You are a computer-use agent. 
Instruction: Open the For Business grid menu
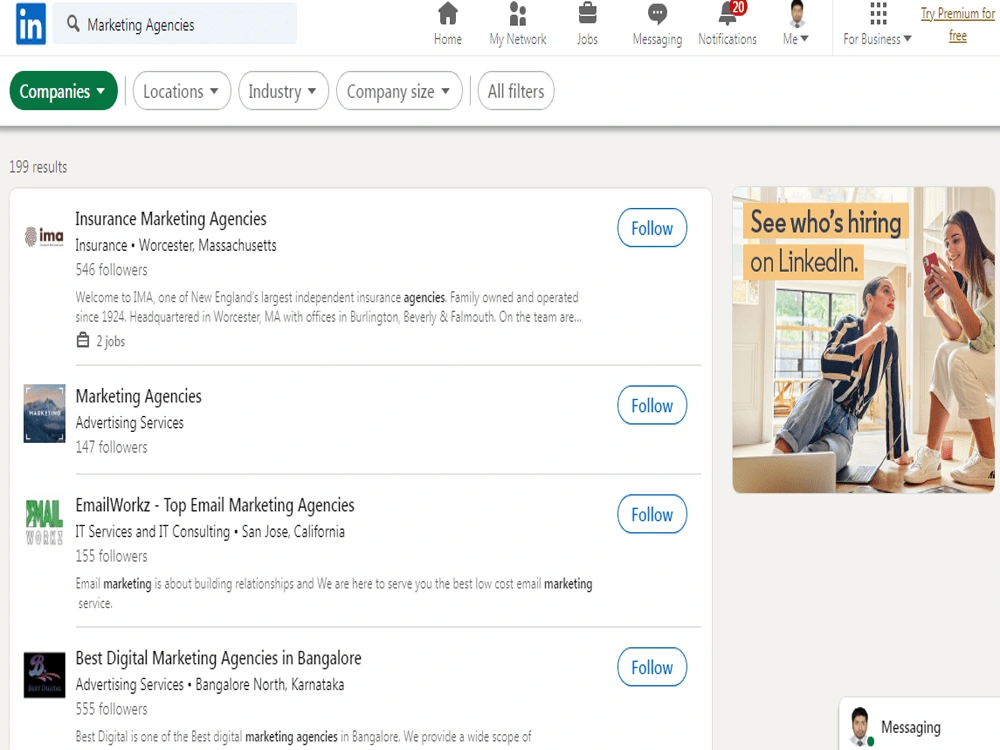point(878,13)
